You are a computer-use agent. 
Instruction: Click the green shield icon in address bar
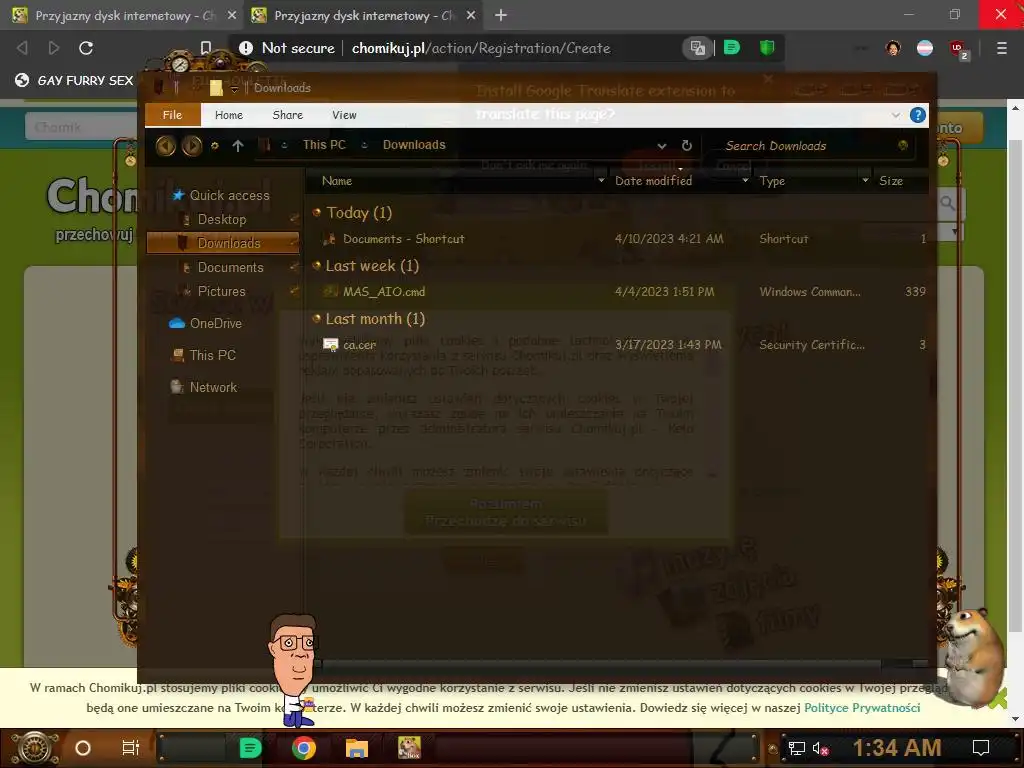(x=767, y=48)
